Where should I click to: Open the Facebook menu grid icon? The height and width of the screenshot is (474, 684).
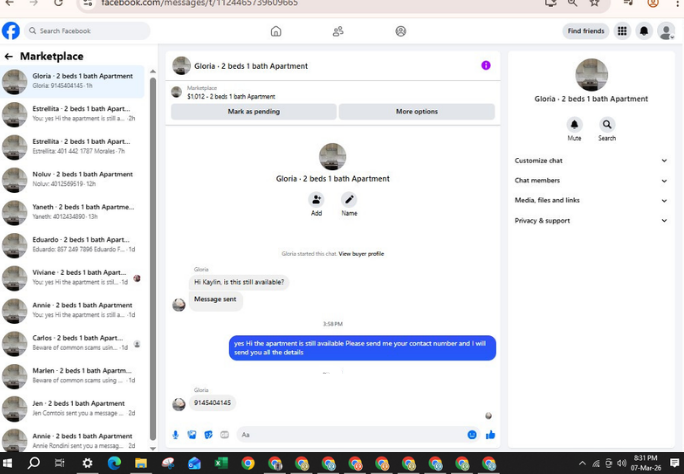[622, 31]
